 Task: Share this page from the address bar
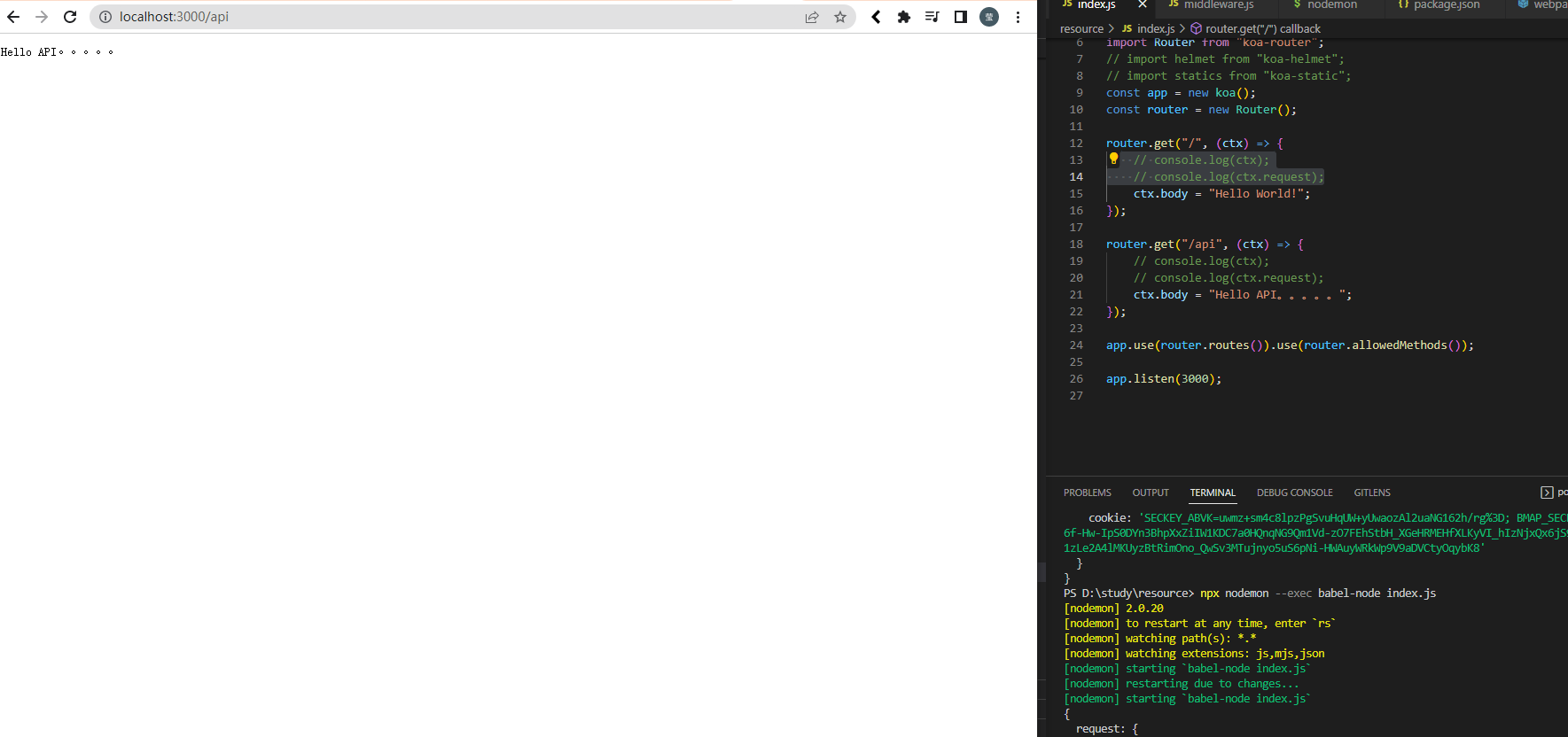[x=812, y=17]
